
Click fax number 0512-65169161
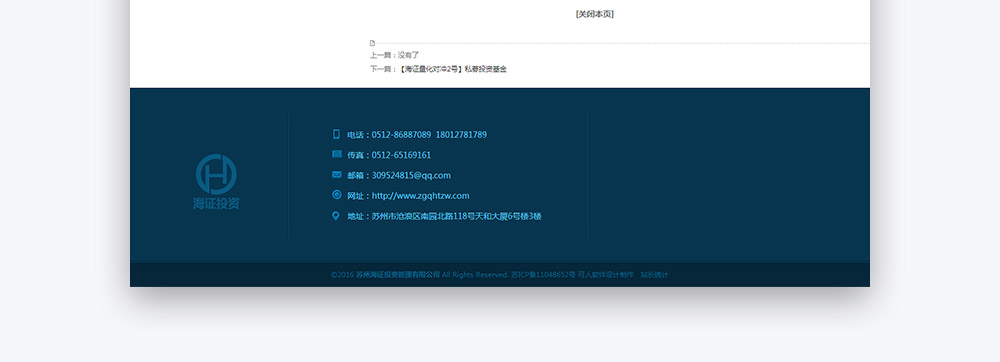[401, 155]
